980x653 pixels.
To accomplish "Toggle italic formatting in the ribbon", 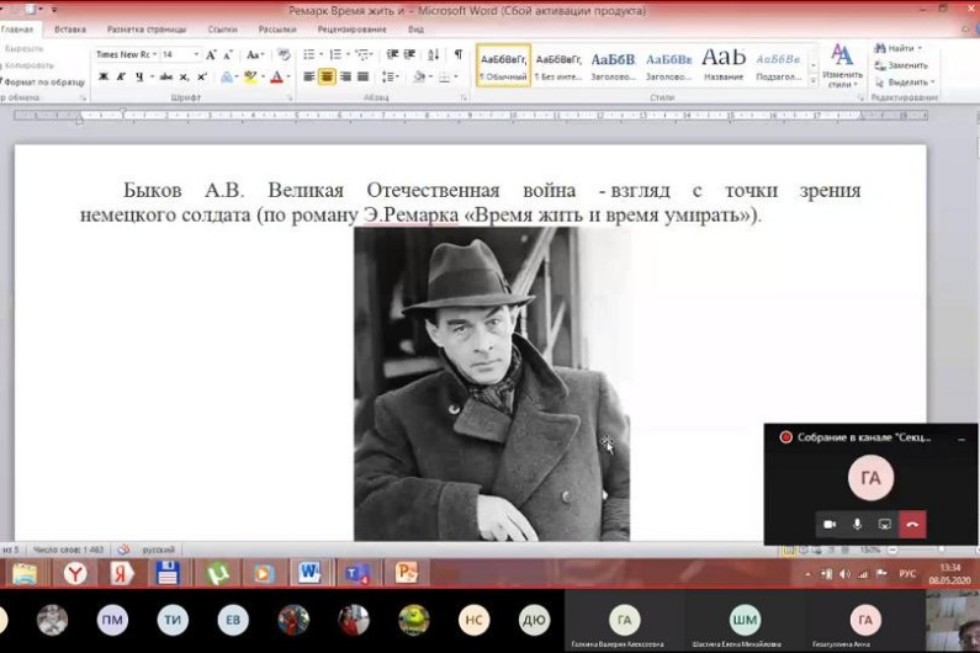I will pos(119,77).
